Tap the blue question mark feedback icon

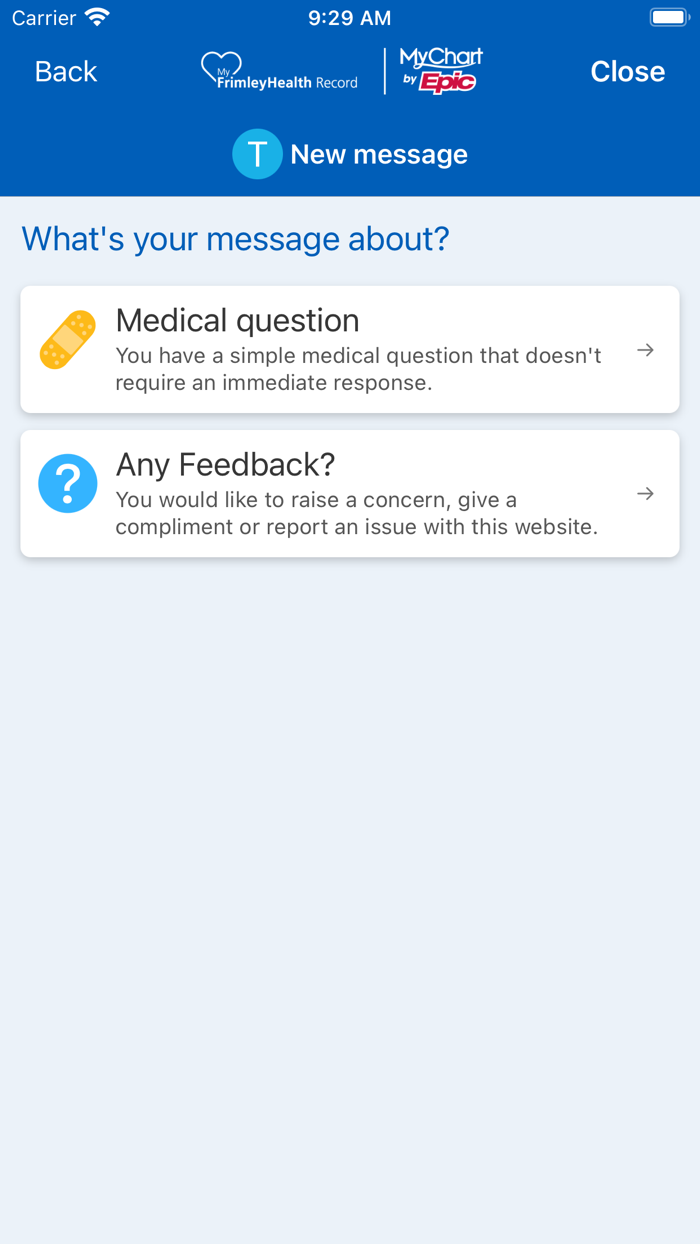tap(67, 482)
